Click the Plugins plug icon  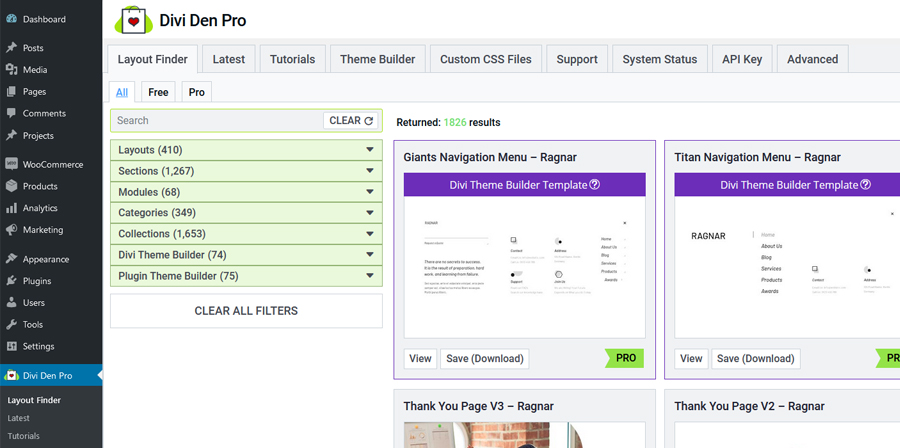click(11, 281)
